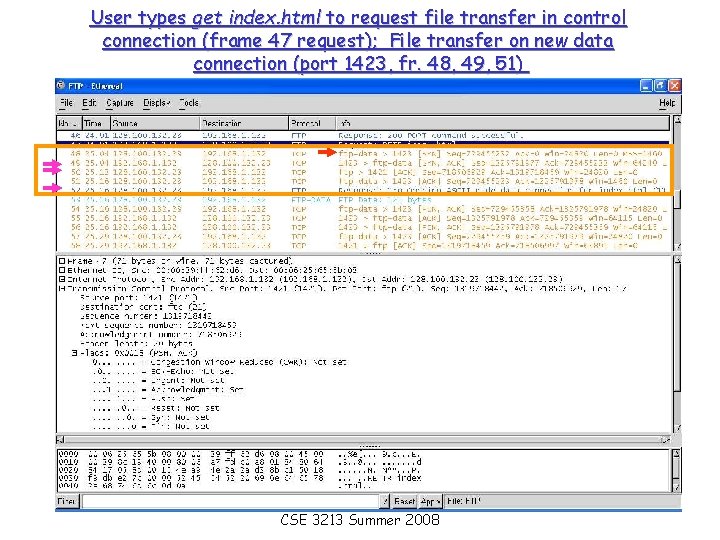Click the Apply filter button

[431, 501]
